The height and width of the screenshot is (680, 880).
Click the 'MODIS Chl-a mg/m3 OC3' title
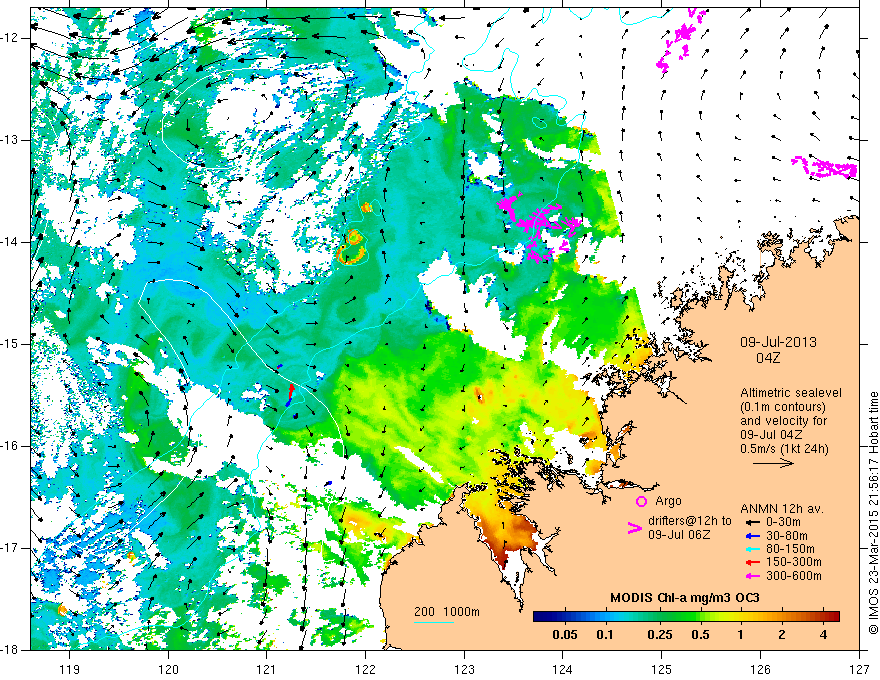point(685,598)
